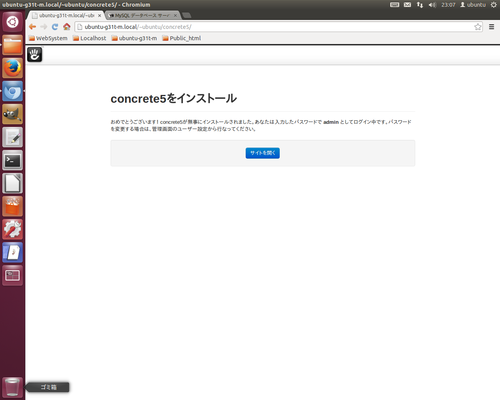Reload the page with the refresh icon
This screenshot has height=400, width=500.
coord(55,27)
